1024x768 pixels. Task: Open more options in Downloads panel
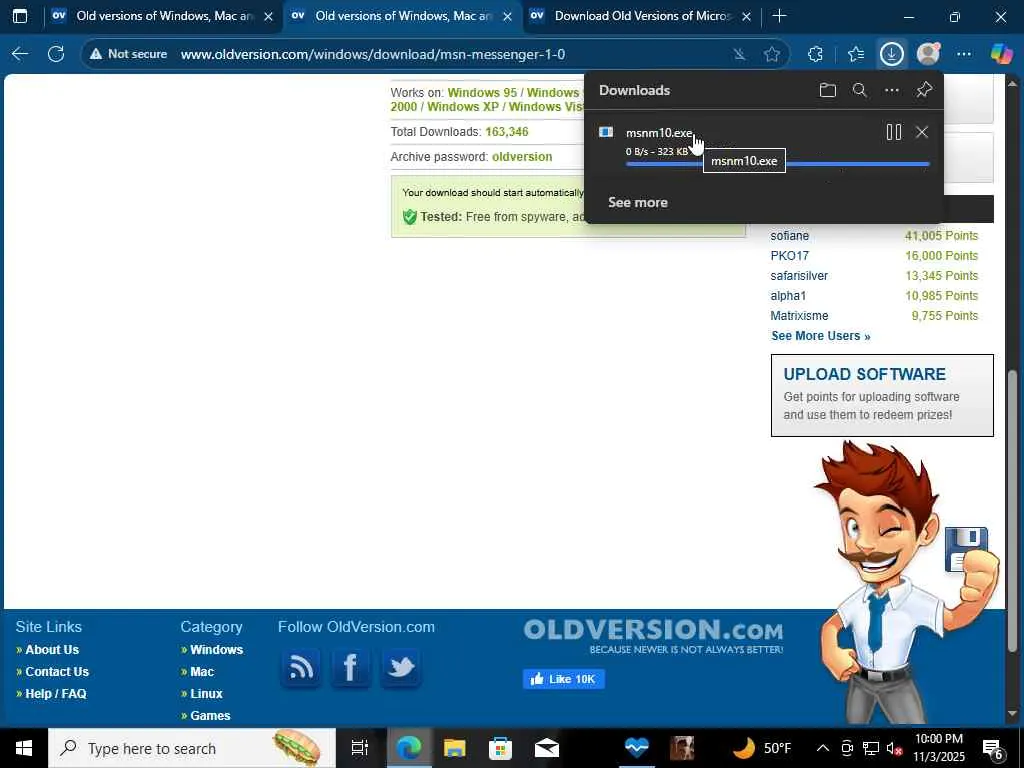tap(891, 90)
